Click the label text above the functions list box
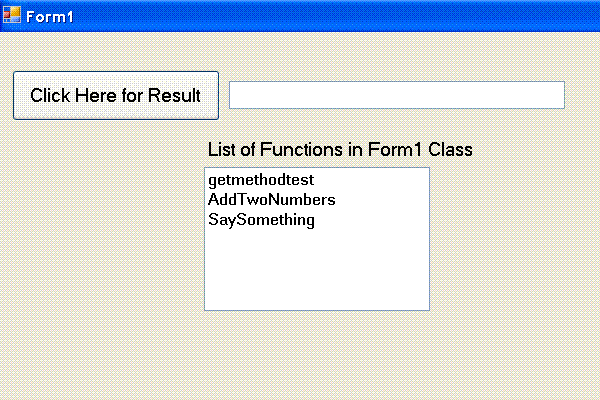600x400 pixels. tap(340, 149)
